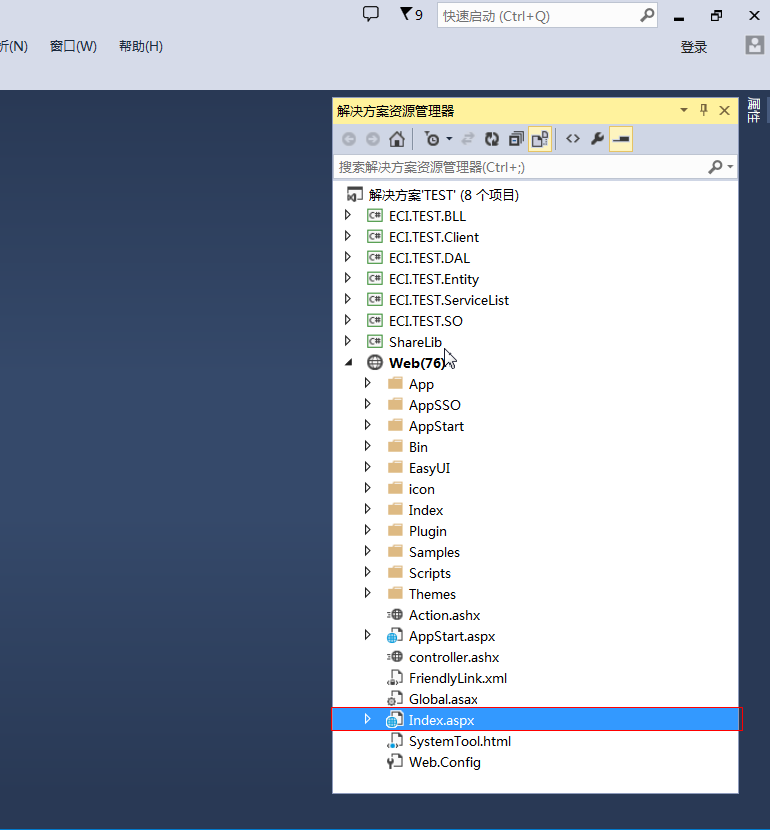Collapse the Web(76) project node
Viewport: 770px width, 830px height.
[x=348, y=363]
